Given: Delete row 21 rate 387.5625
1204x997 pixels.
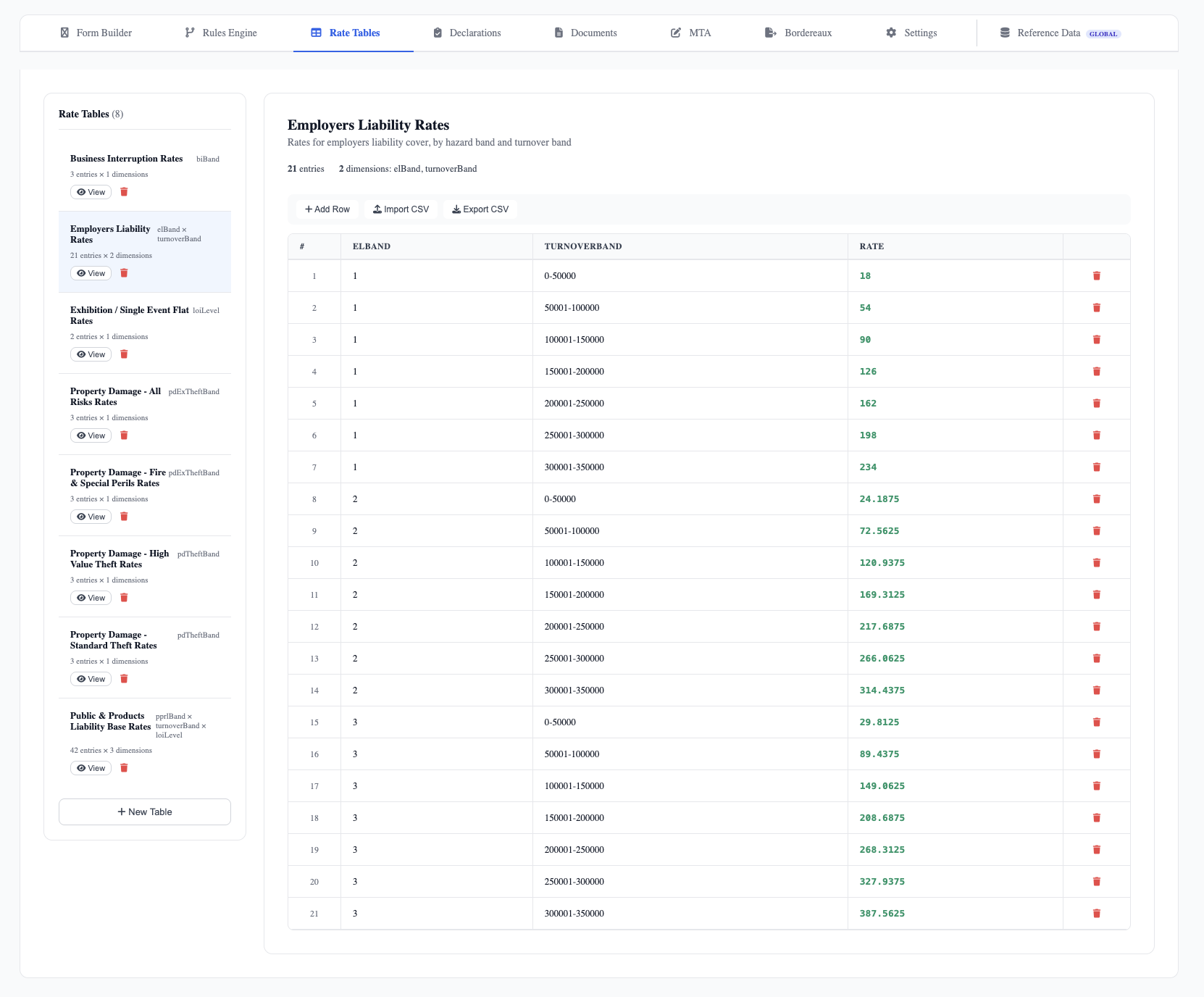Looking at the screenshot, I should 1097,914.
